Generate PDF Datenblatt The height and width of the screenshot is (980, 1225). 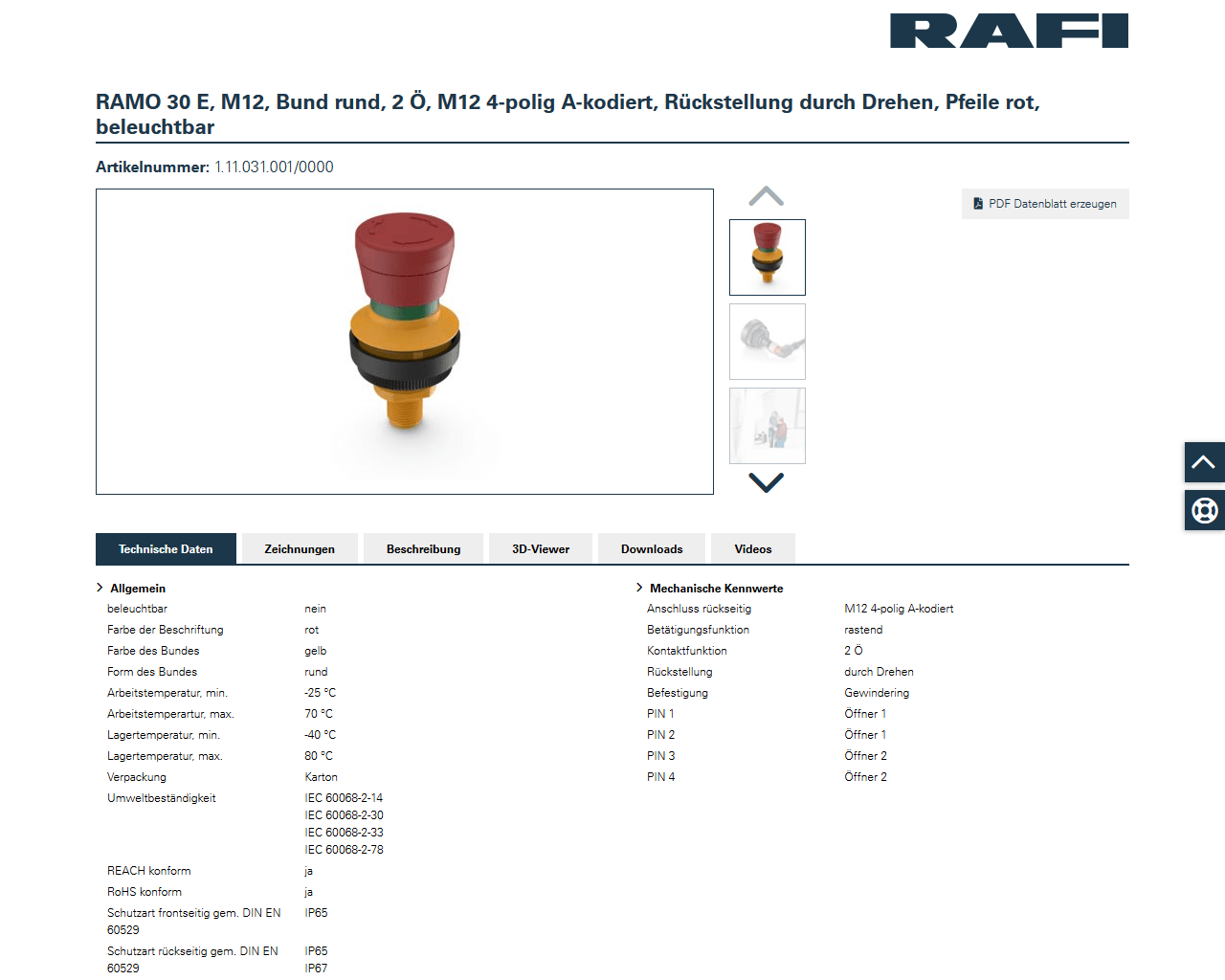[x=1045, y=204]
